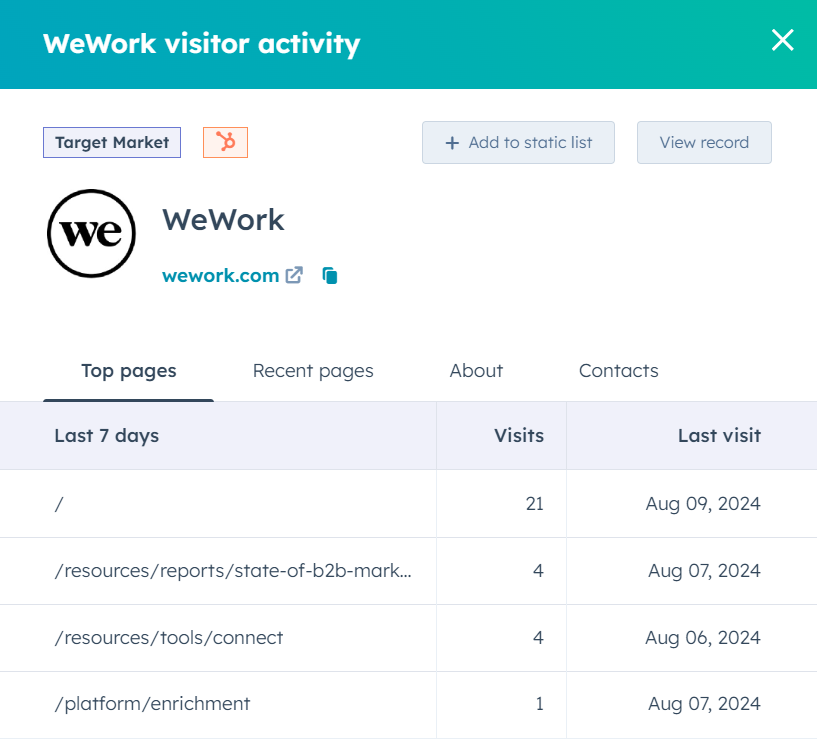Select the /resources/tools/connect page row
Viewport: 817px width, 741px height.
click(x=408, y=638)
